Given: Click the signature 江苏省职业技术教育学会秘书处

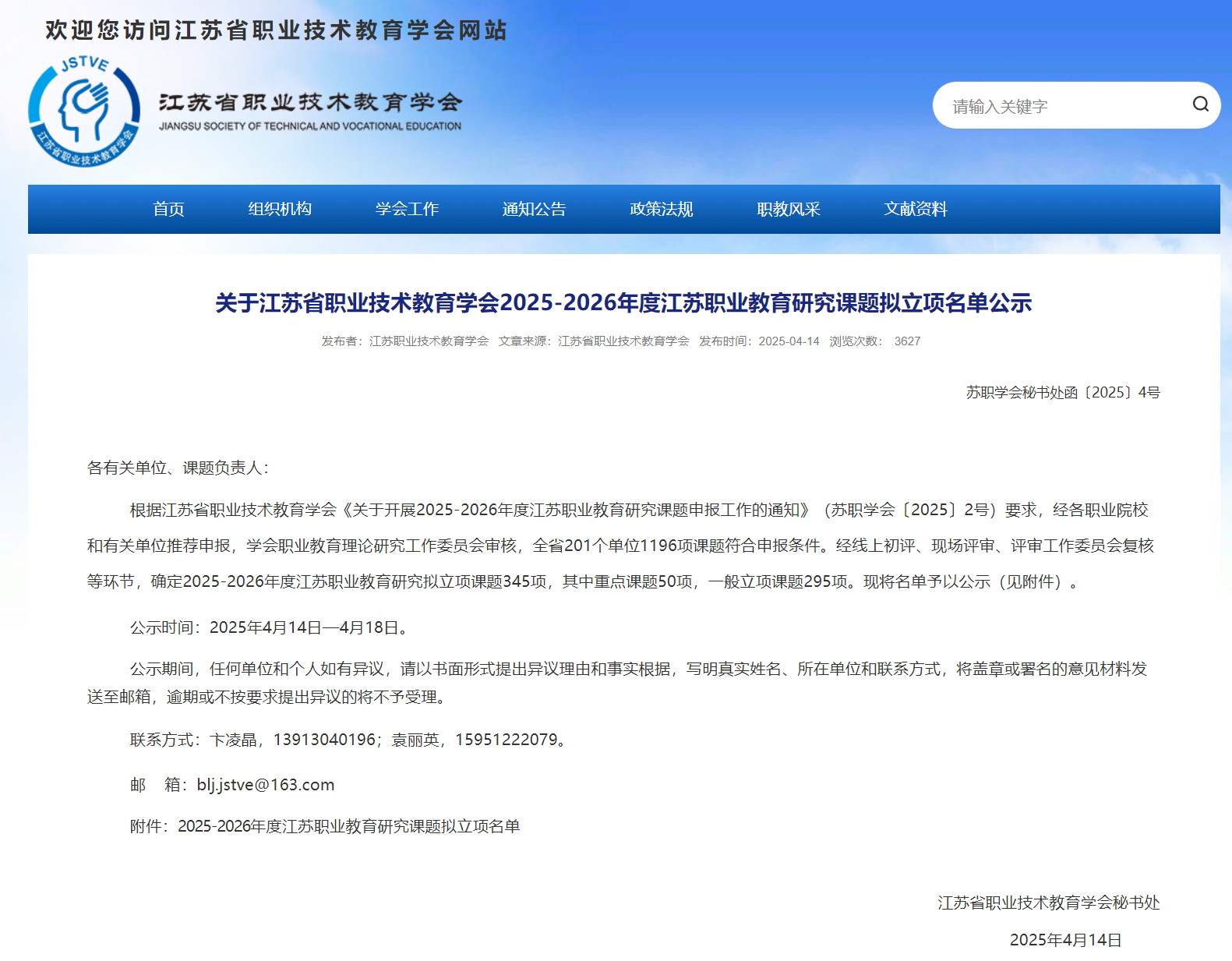Looking at the screenshot, I should (1049, 903).
